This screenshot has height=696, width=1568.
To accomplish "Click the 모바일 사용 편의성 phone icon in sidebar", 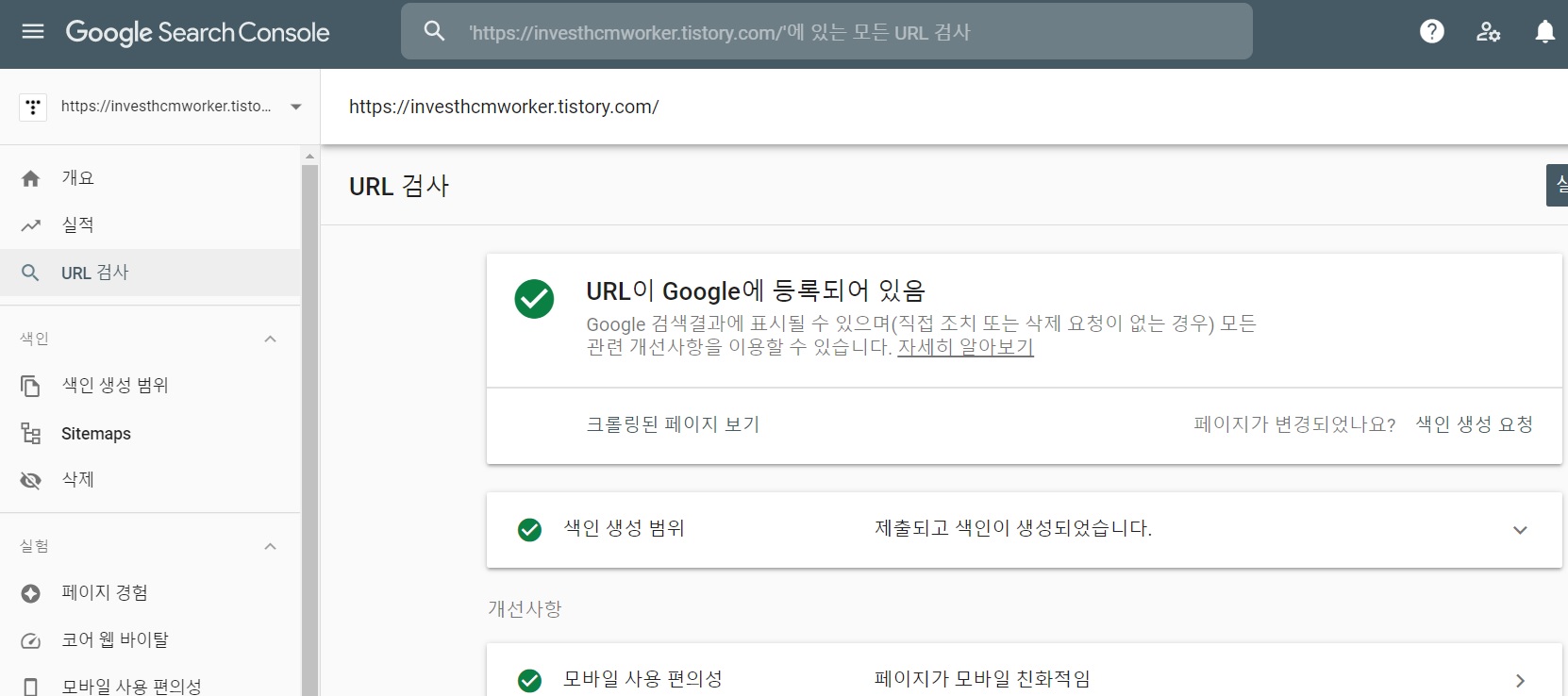I will pos(31,687).
